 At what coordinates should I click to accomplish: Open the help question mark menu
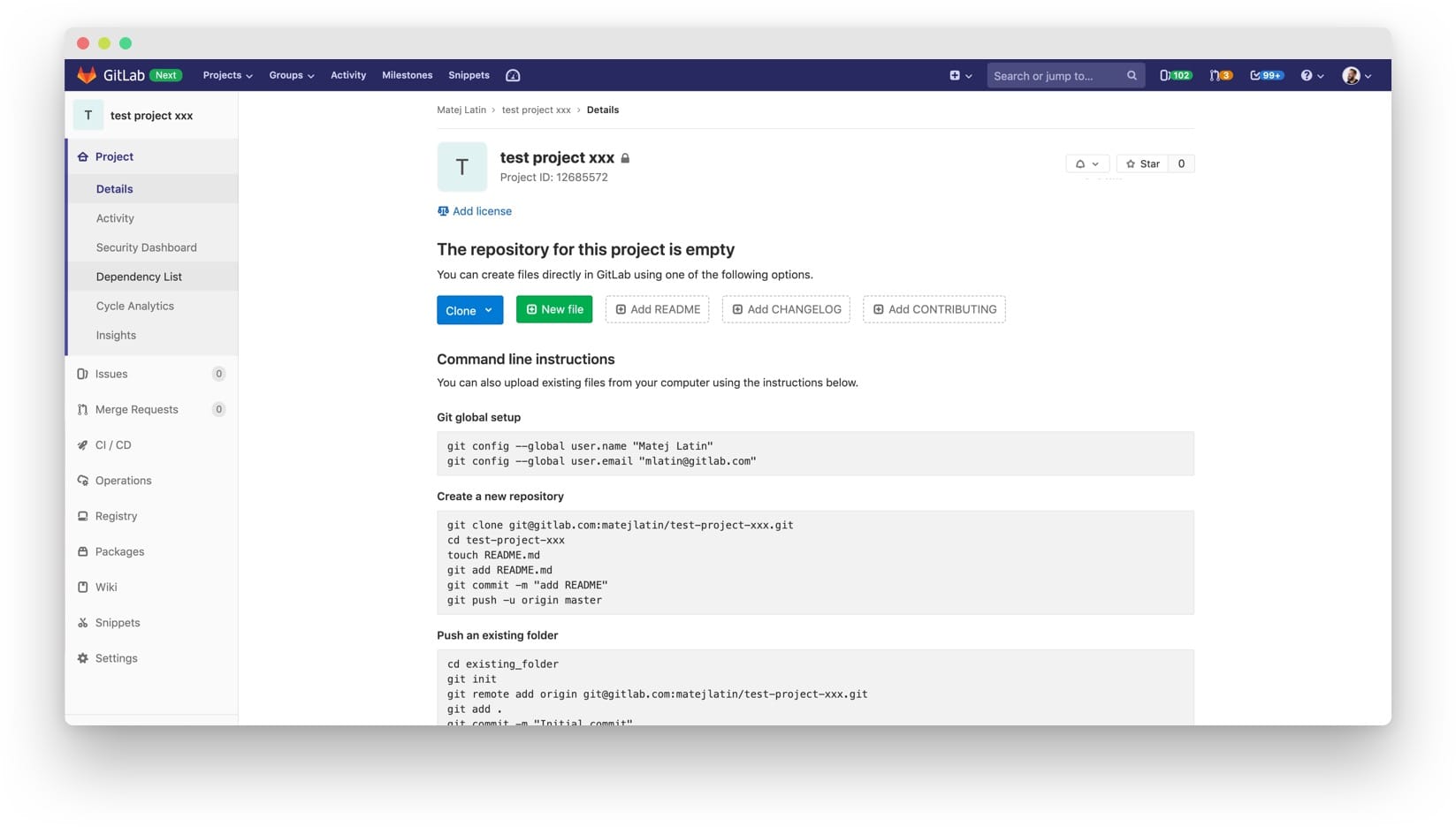click(1312, 76)
